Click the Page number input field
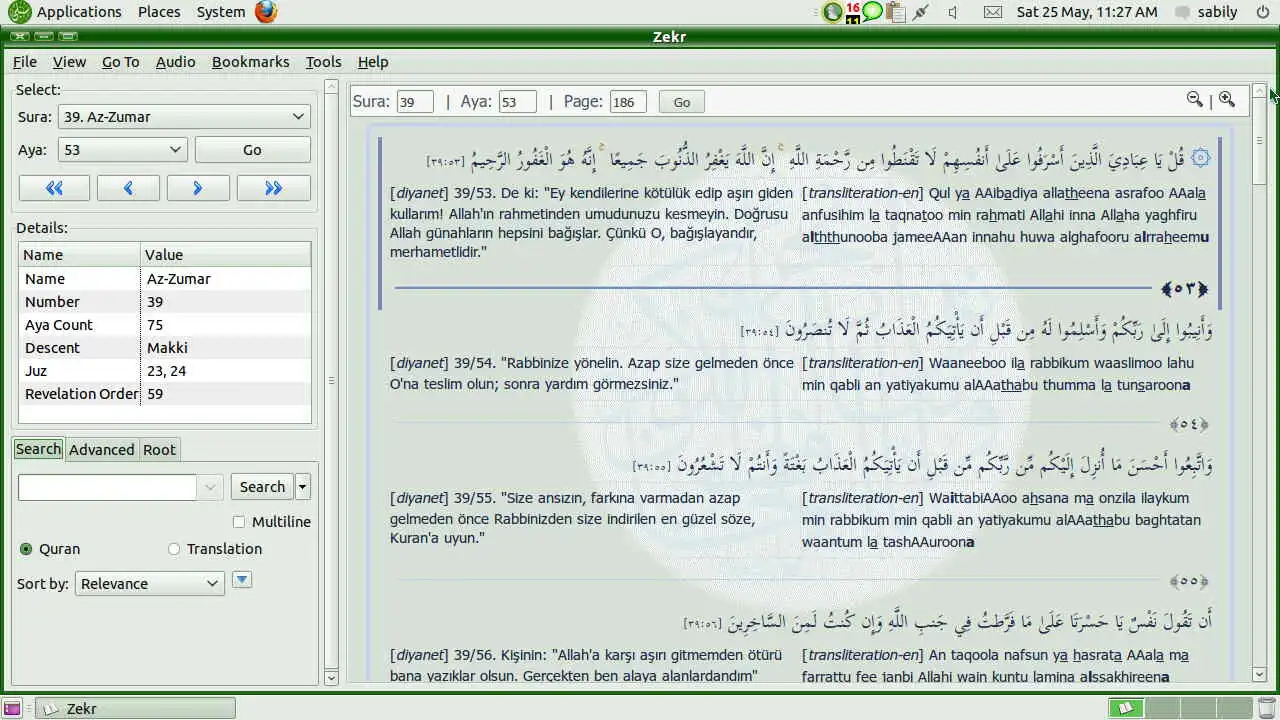This screenshot has height=720, width=1280. (x=628, y=102)
